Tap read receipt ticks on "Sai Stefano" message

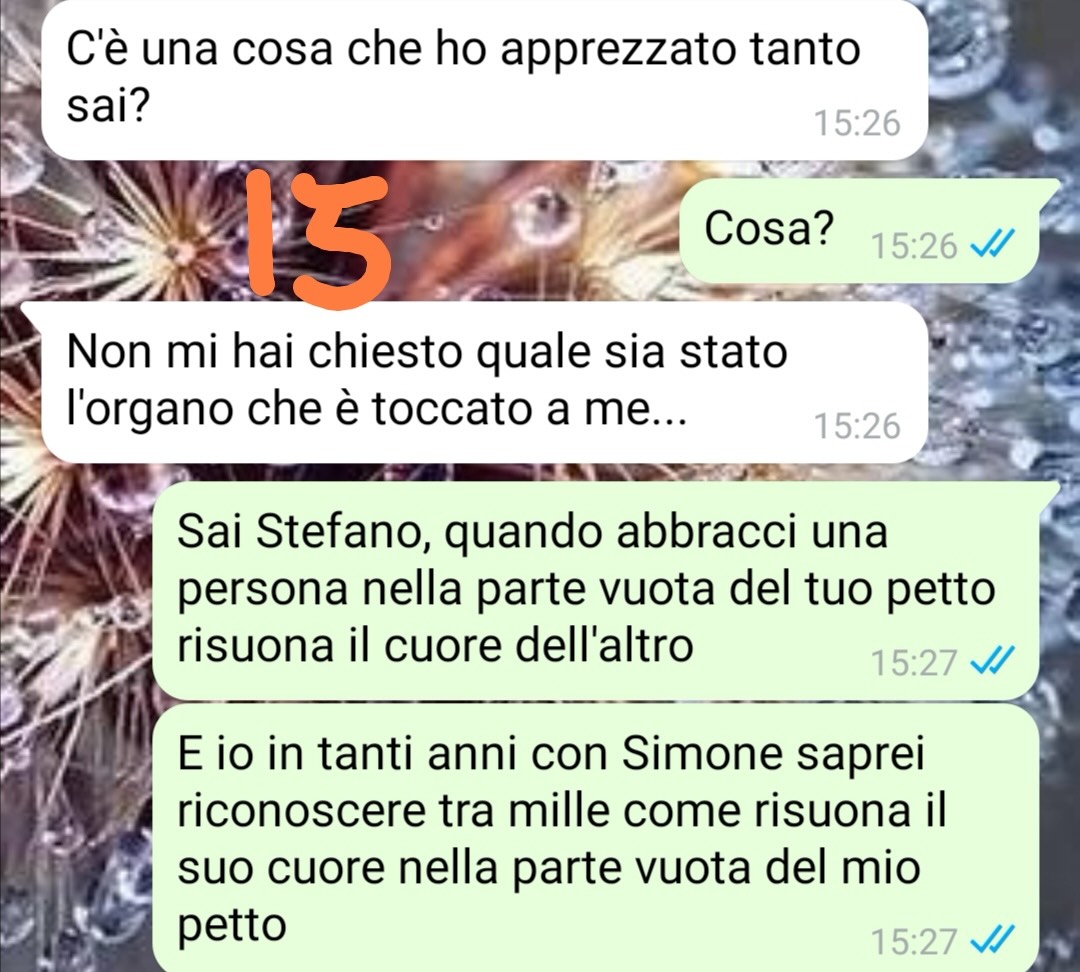(x=992, y=661)
